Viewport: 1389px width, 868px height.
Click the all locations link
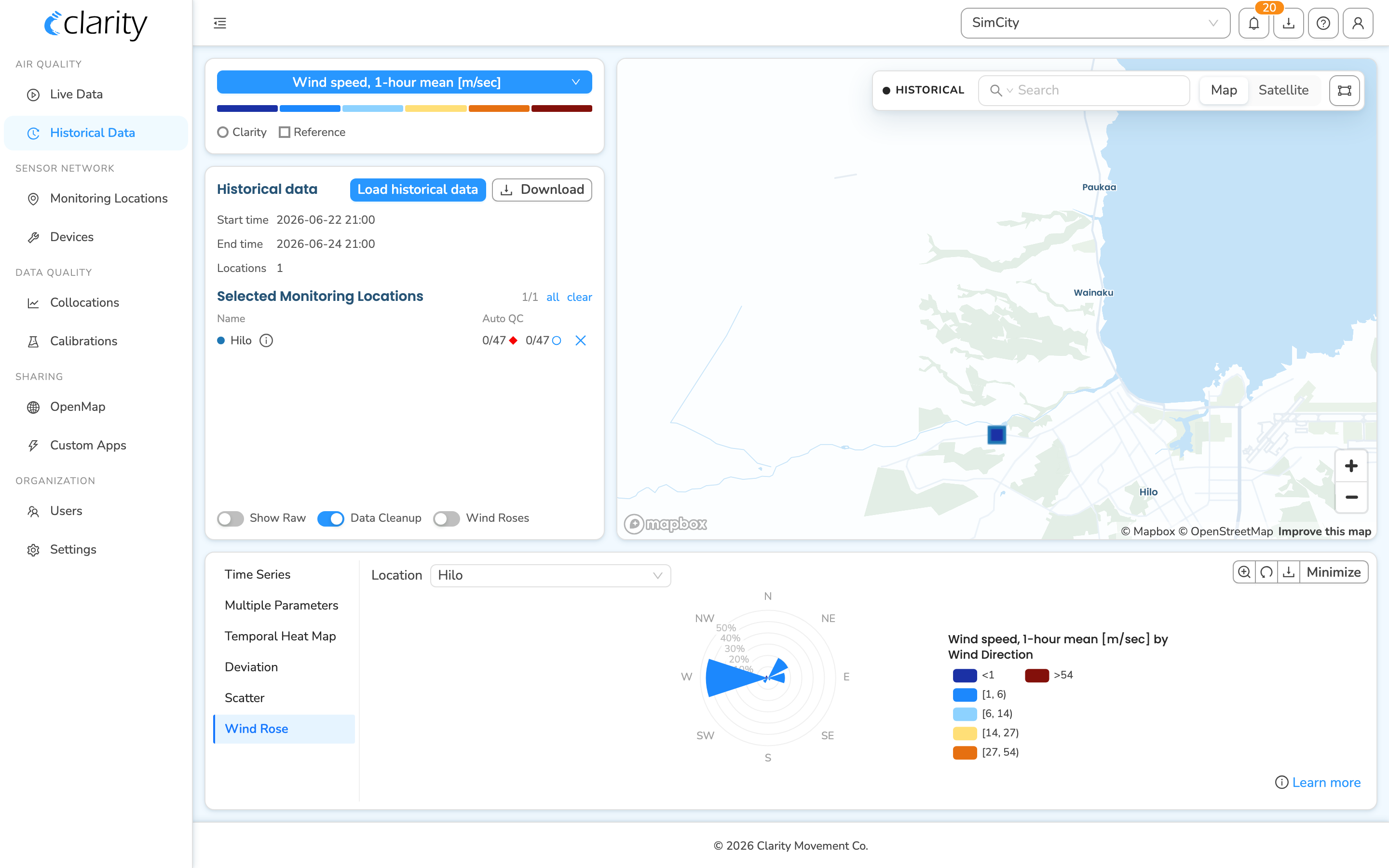(553, 297)
